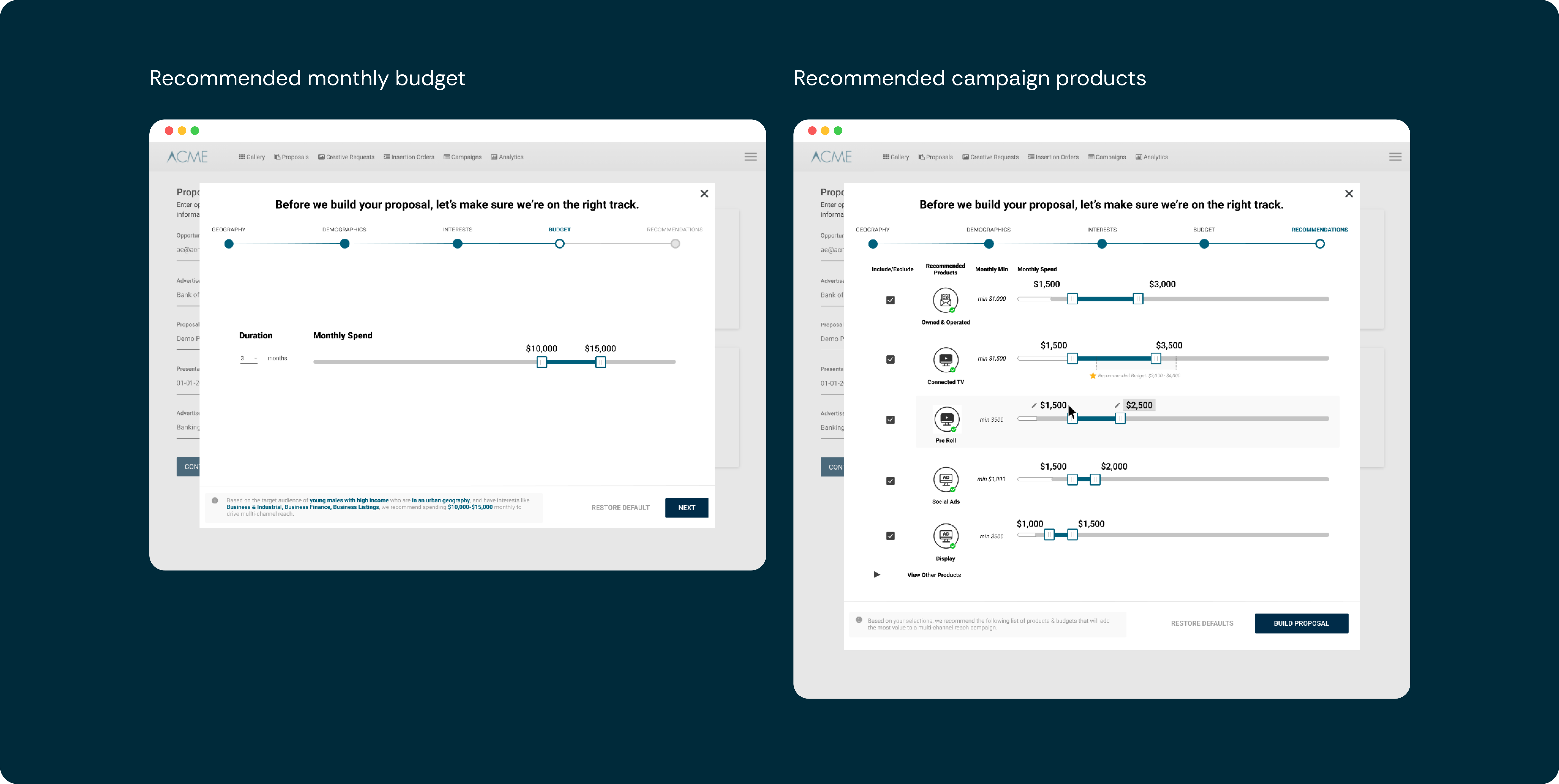Click RESTORE DEFAULT in budget dialog
1559x784 pixels.
(620, 508)
